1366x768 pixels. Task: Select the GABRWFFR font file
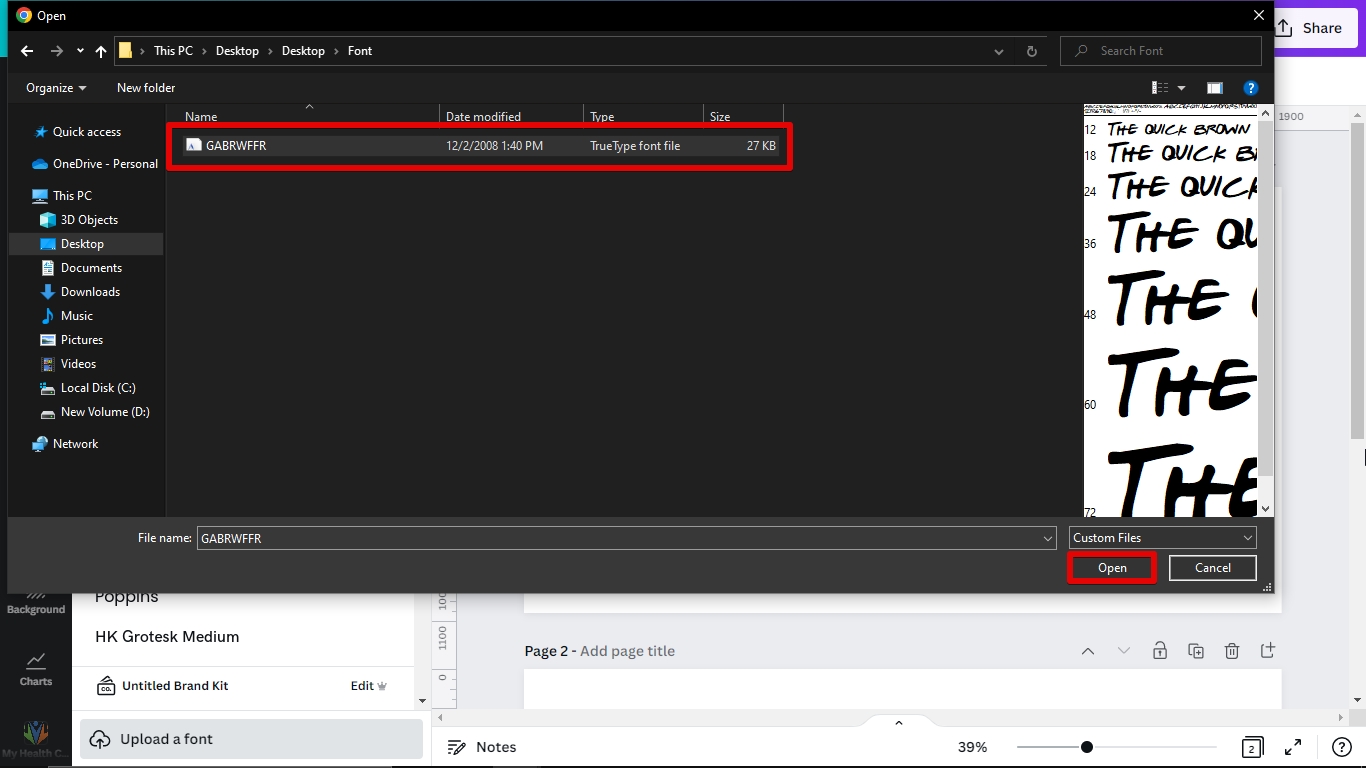click(480, 146)
